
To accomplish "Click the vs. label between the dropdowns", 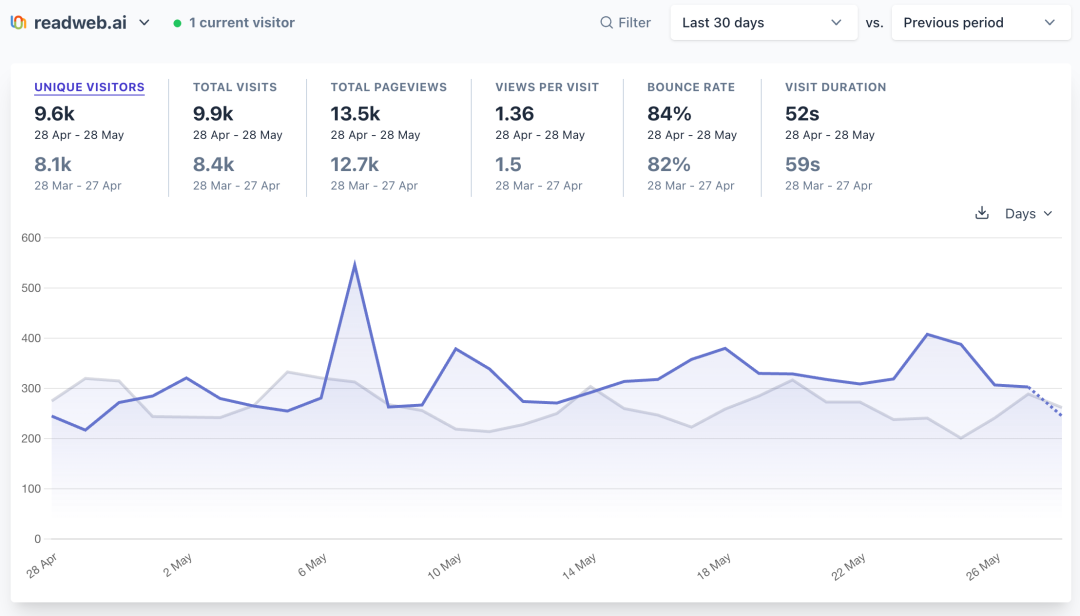I will [x=874, y=23].
